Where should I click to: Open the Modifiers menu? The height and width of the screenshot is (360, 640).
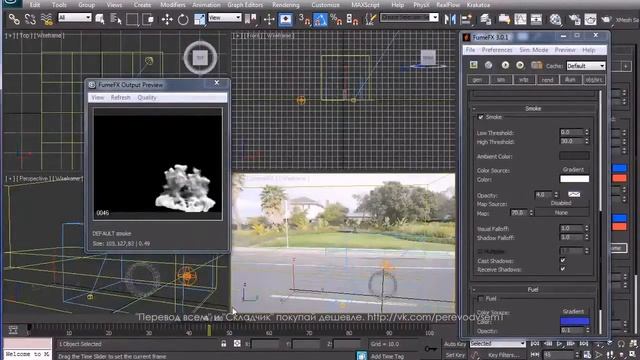tap(173, 5)
